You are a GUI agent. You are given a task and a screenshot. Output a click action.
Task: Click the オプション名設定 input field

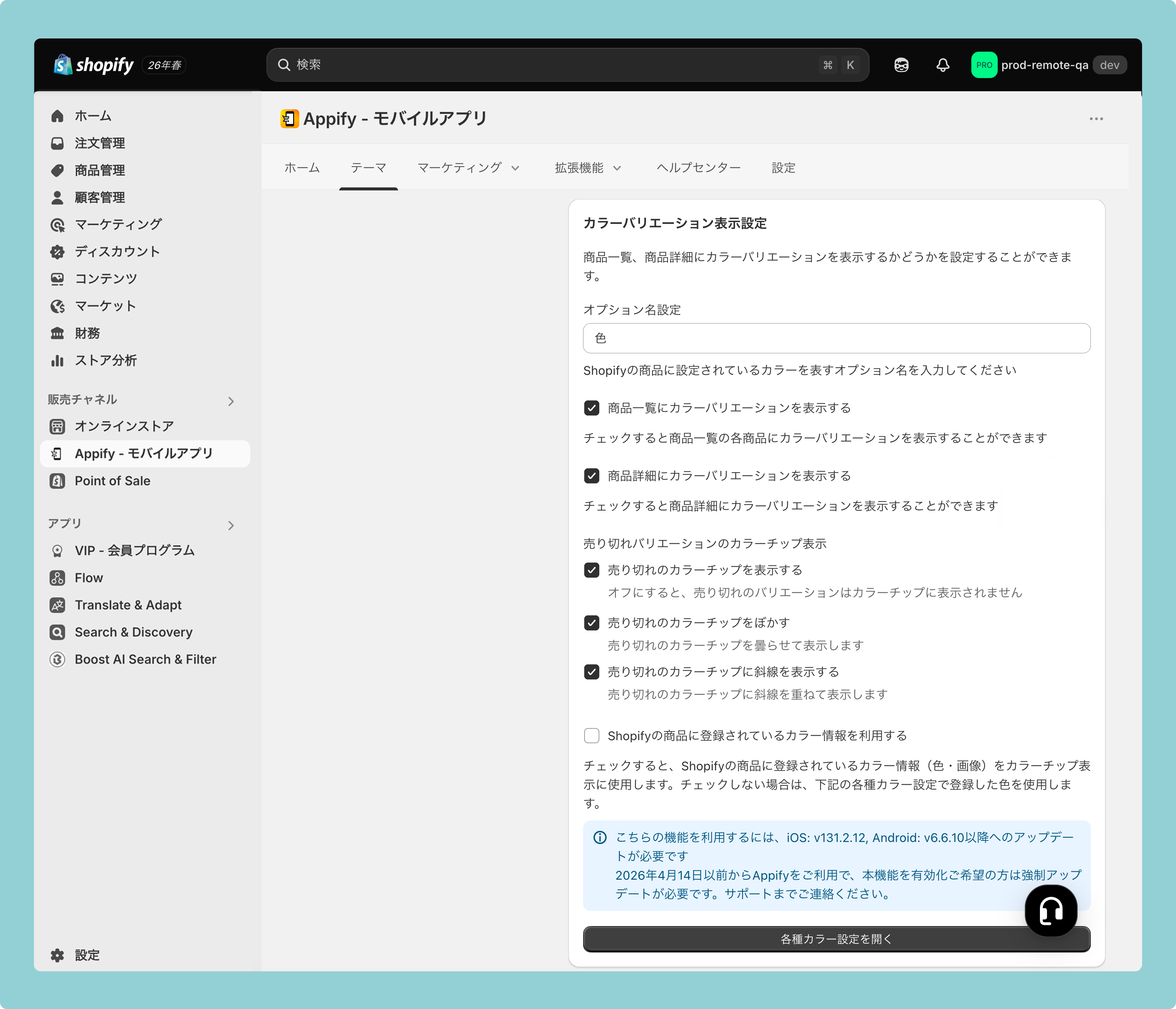[837, 339]
